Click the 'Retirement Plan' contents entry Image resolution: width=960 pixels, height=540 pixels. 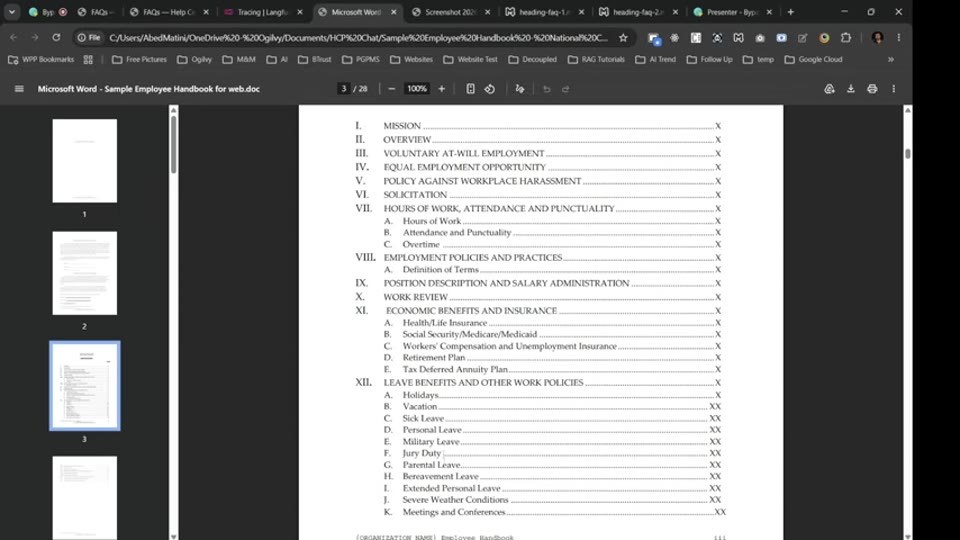point(433,358)
